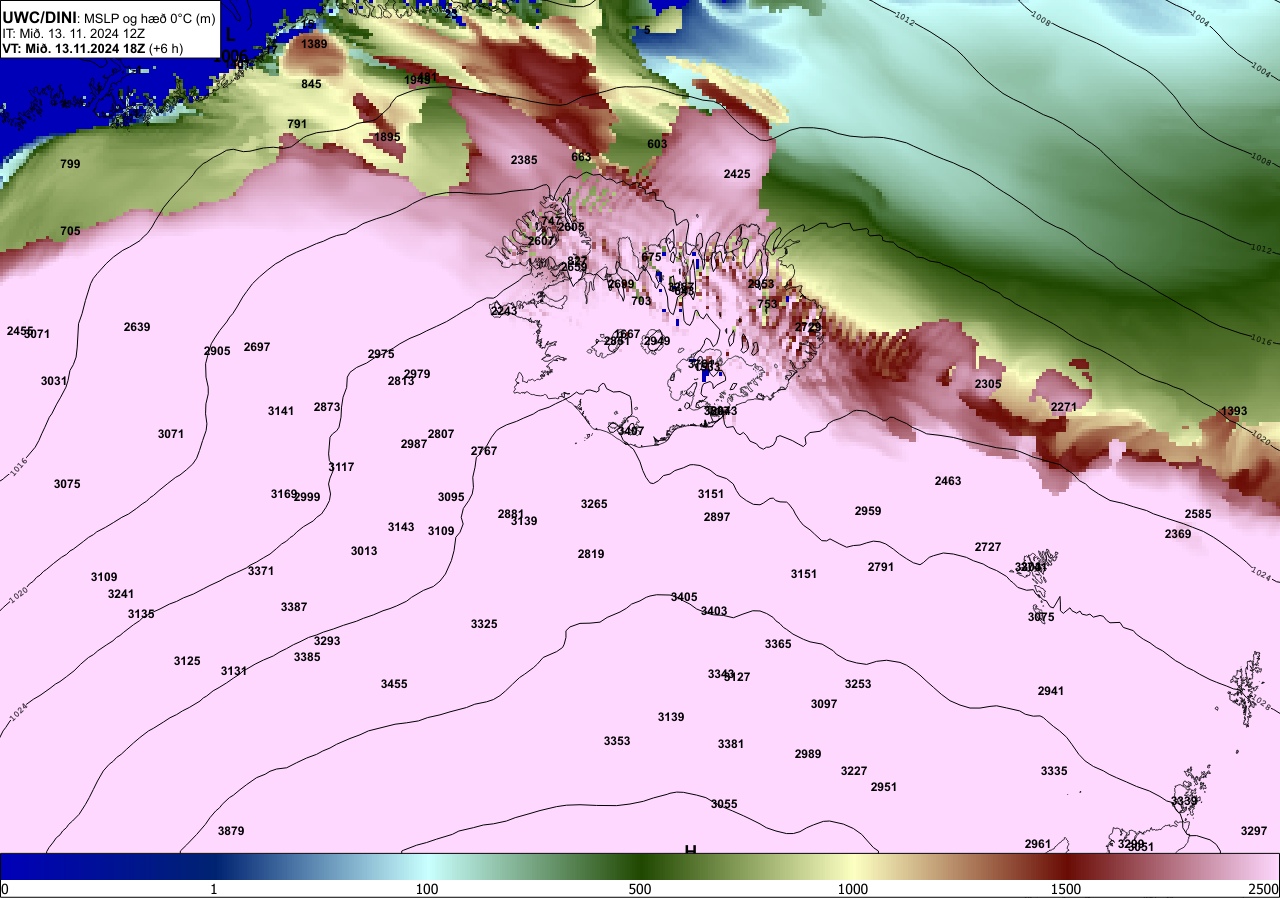The height and width of the screenshot is (898, 1280).
Task: Click the 3055 value
Action: click(724, 804)
